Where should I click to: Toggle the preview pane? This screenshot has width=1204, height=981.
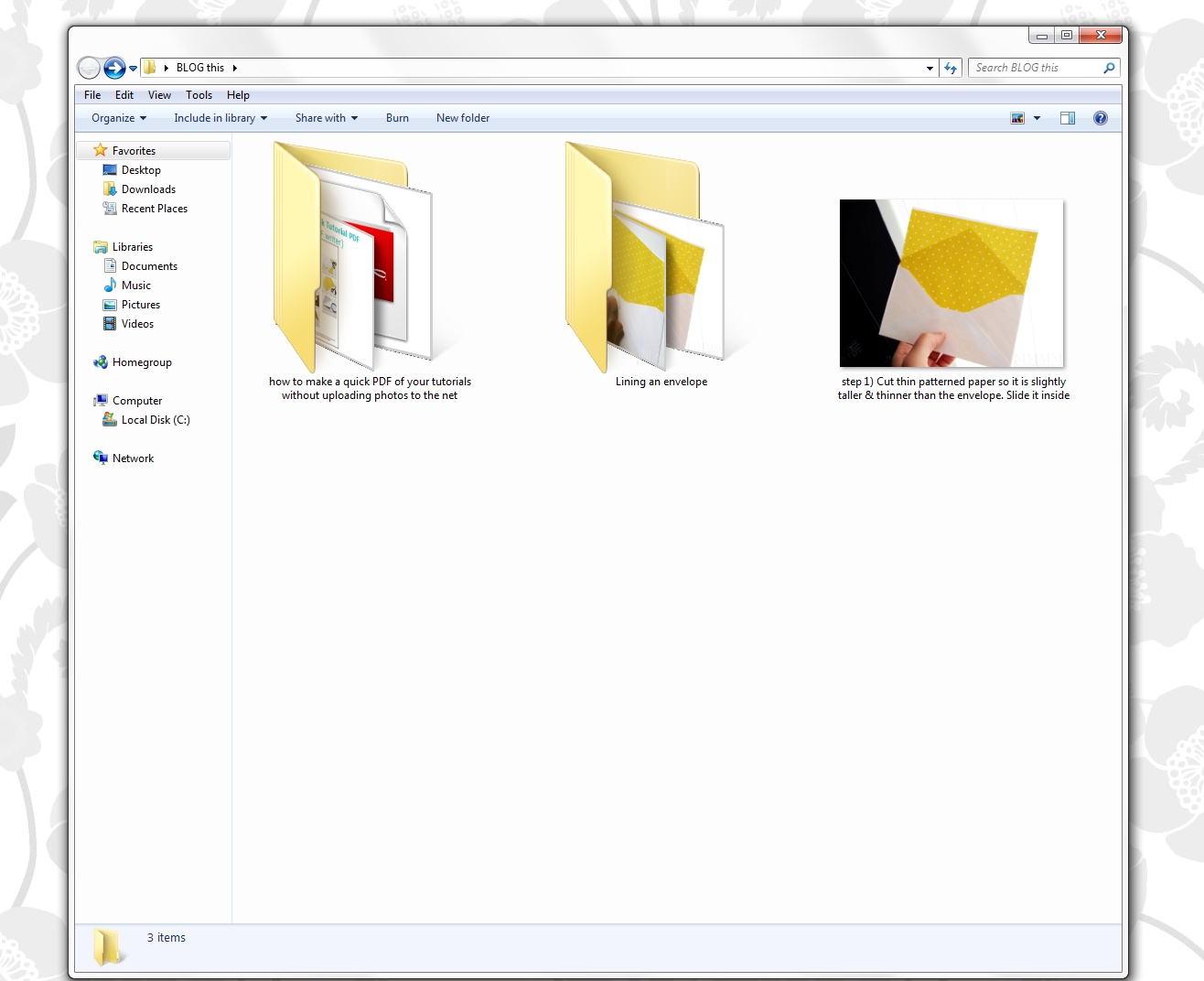click(1068, 118)
